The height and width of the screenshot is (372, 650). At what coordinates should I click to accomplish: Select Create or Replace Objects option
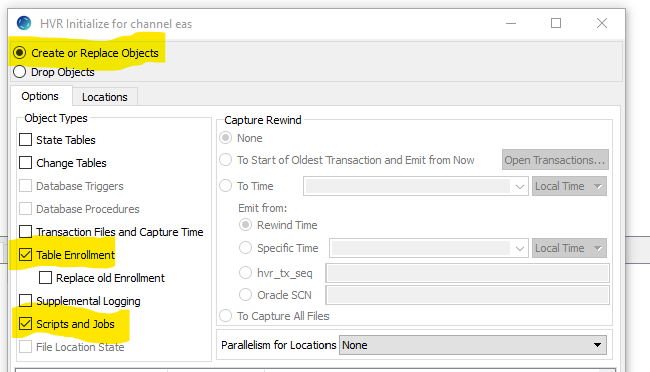coord(19,53)
